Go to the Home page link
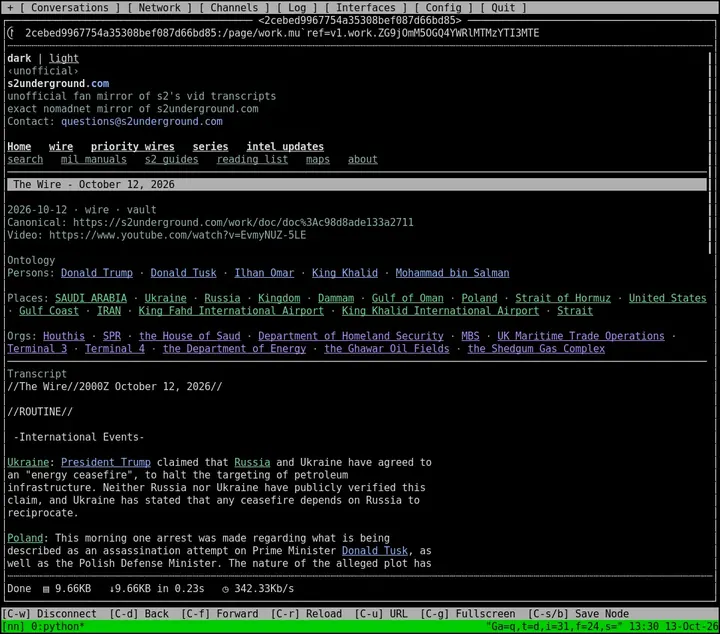This screenshot has height=634, width=720. (x=19, y=146)
